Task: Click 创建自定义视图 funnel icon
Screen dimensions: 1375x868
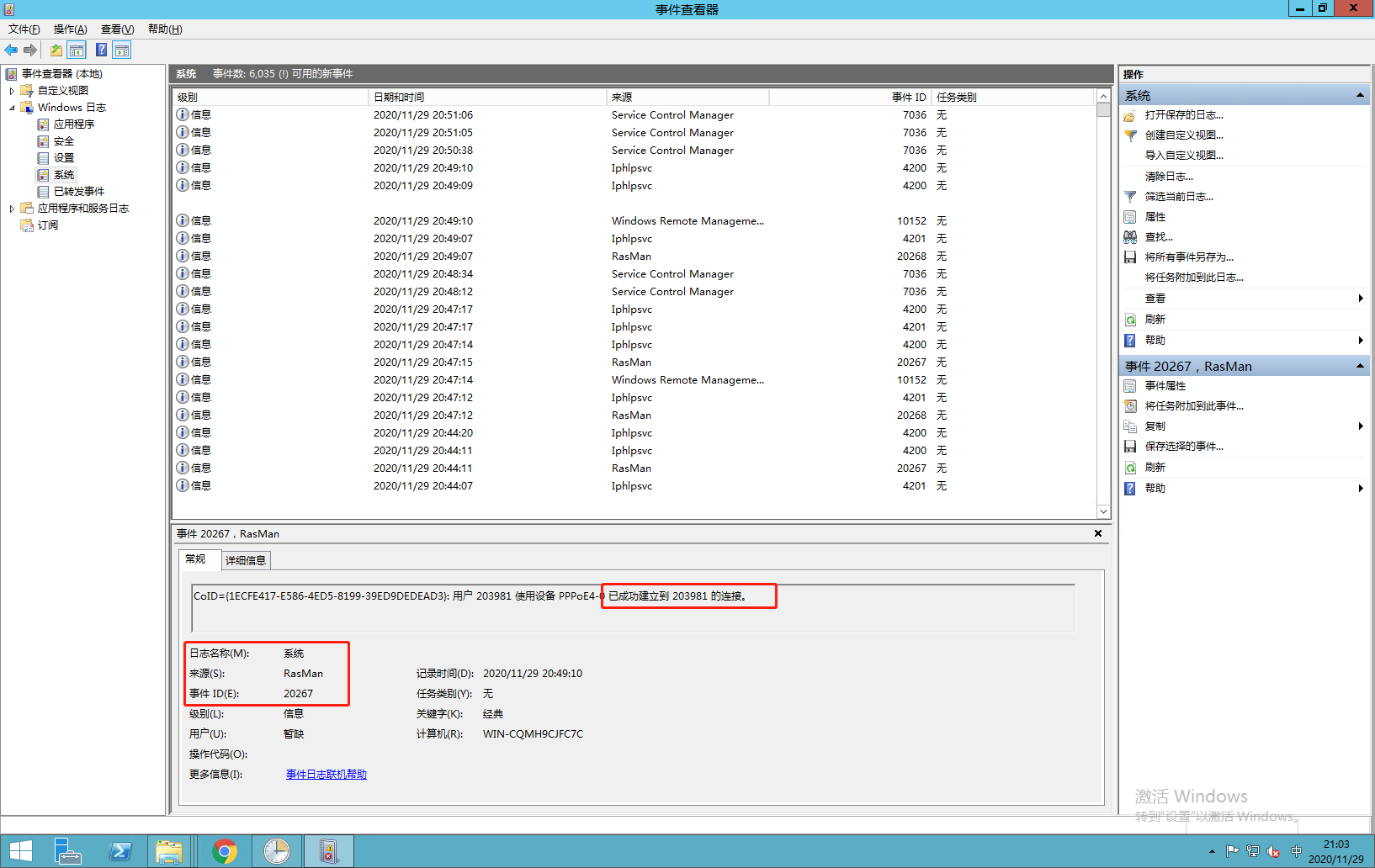Action: [x=1130, y=135]
